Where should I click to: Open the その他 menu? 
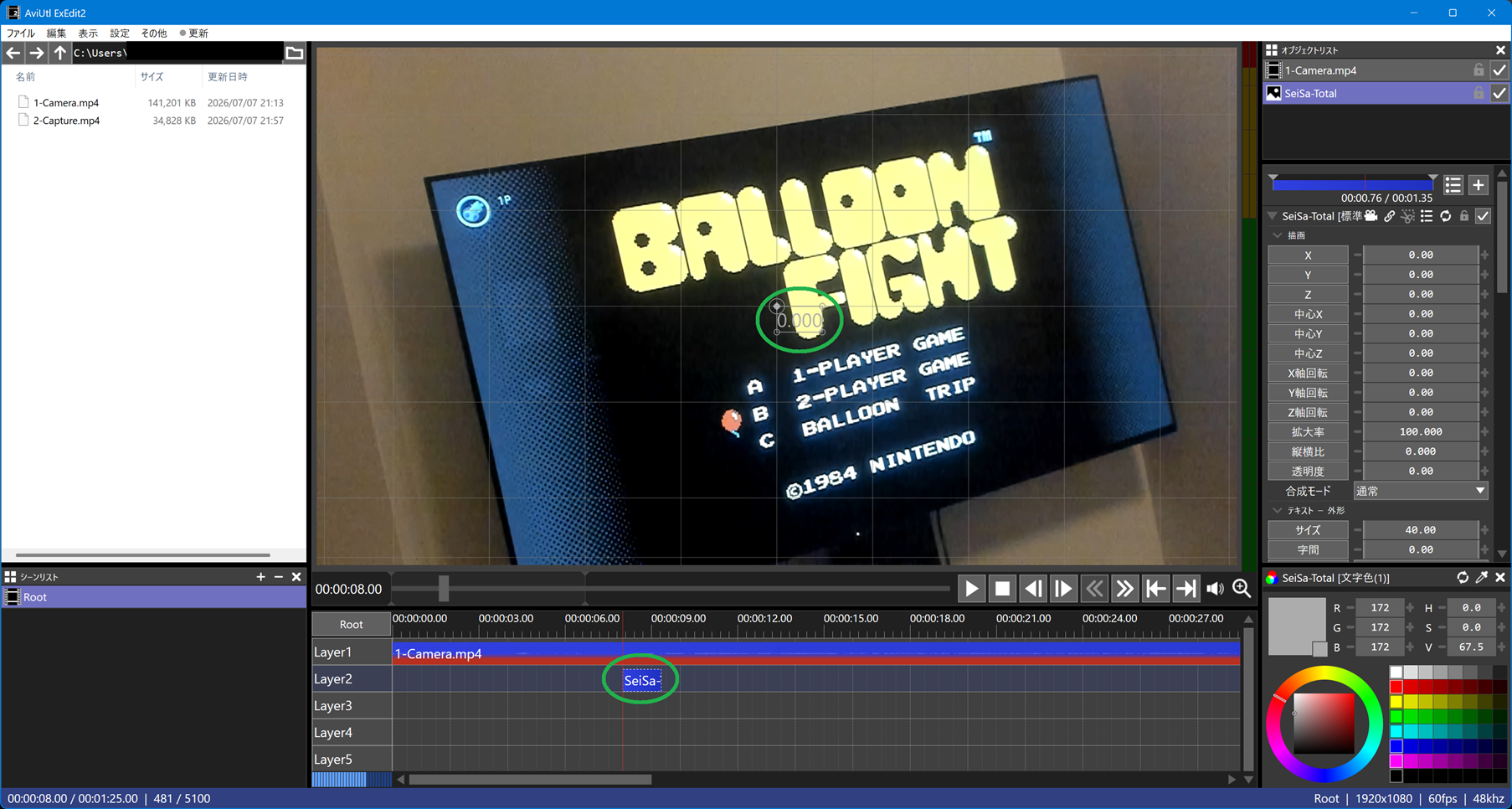click(154, 33)
